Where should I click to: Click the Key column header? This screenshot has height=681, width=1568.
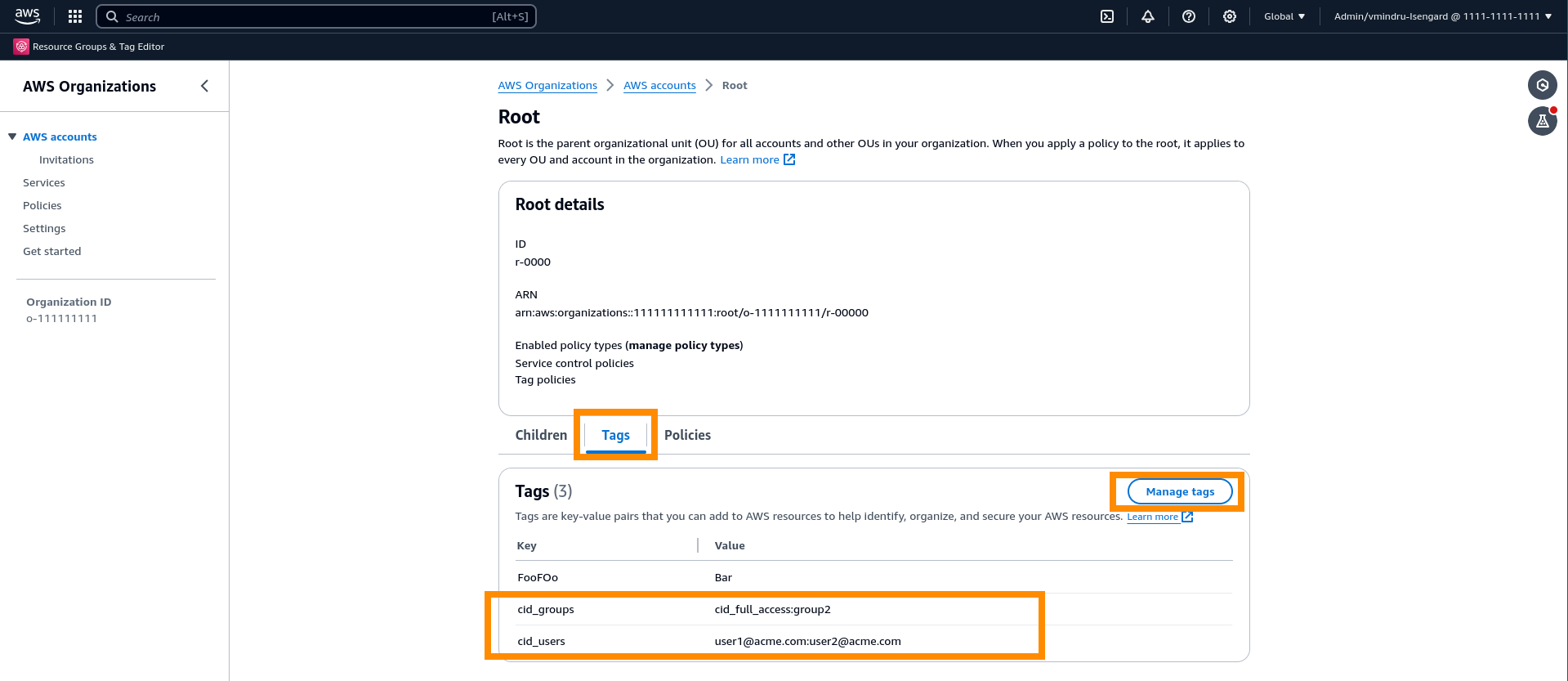click(x=526, y=545)
